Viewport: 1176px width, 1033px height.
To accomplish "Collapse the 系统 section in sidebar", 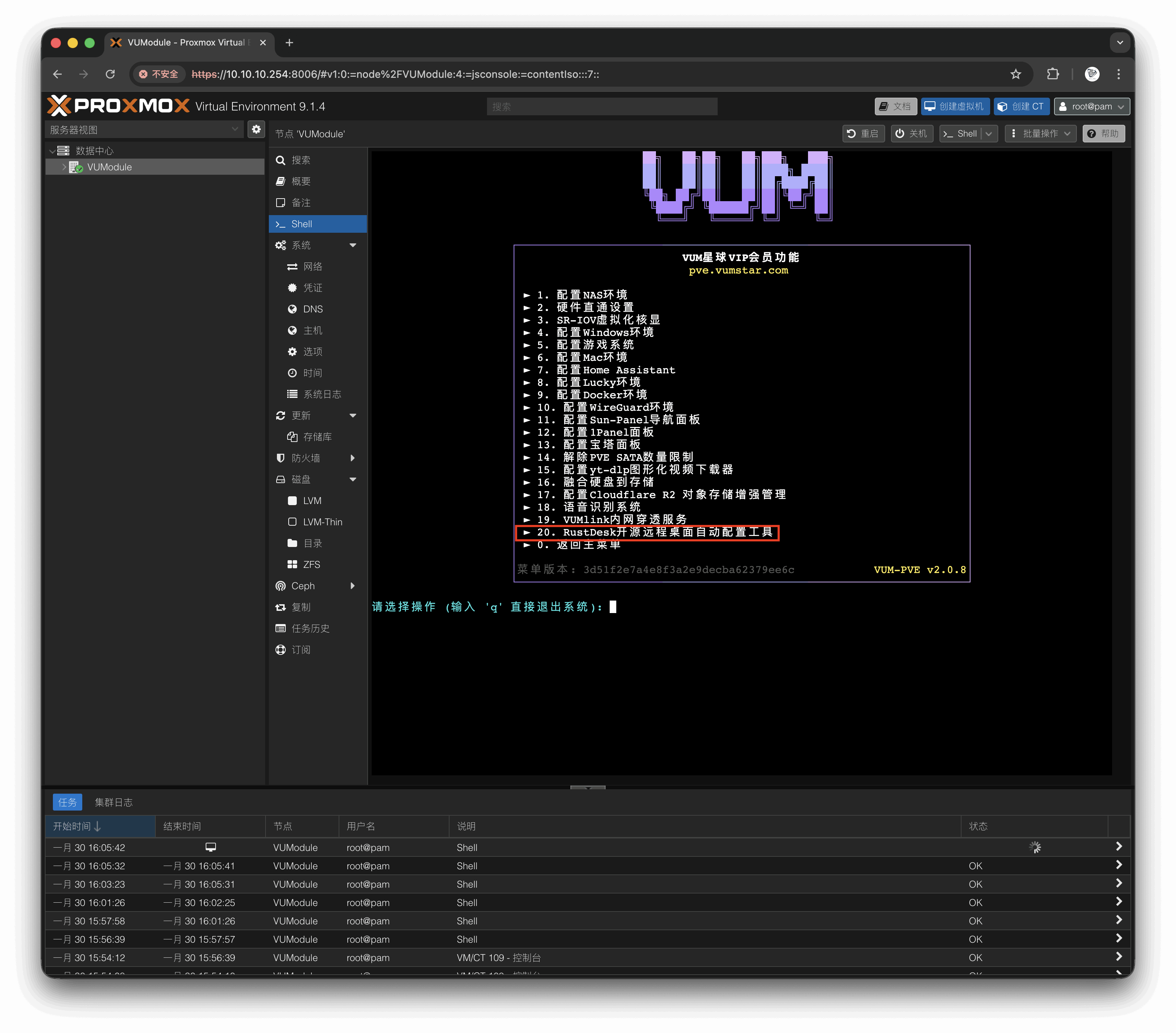I will [353, 244].
